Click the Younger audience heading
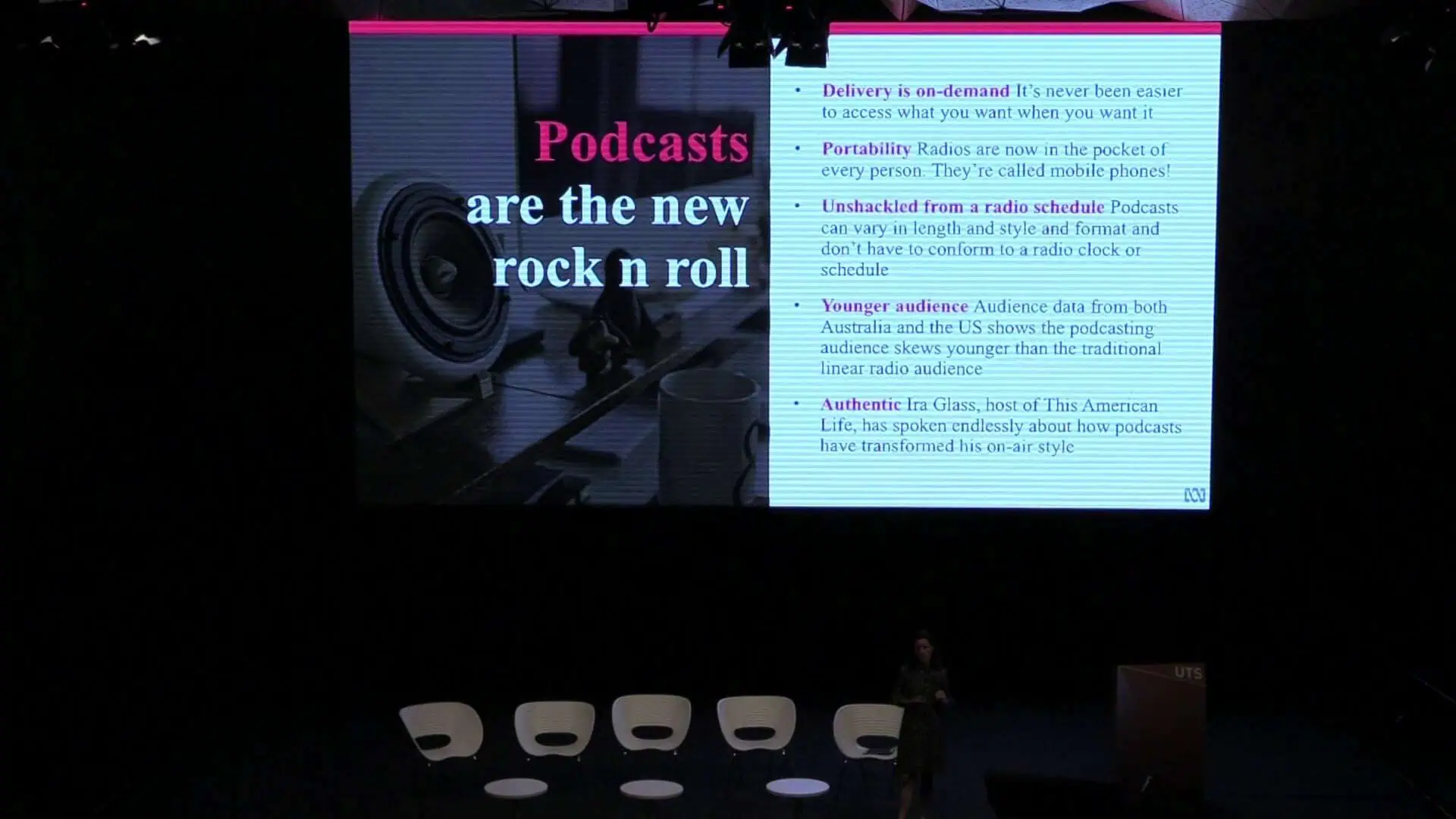The height and width of the screenshot is (819, 1456). [893, 306]
